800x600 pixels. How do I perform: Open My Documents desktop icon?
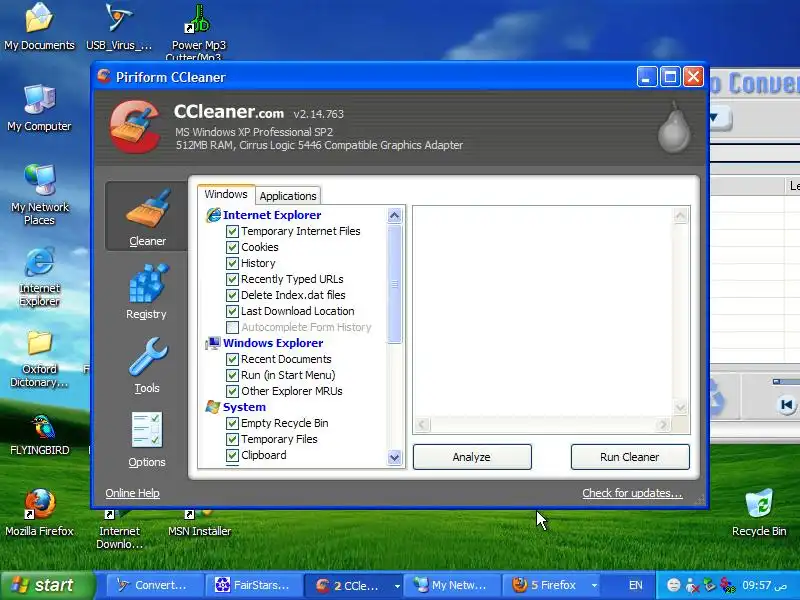[x=39, y=27]
